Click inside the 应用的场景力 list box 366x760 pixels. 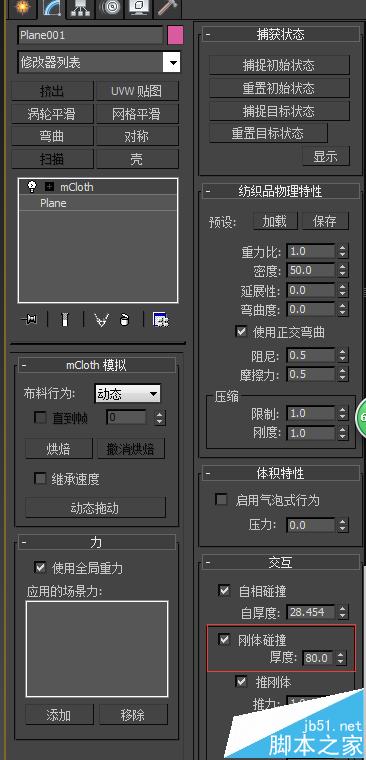(x=97, y=649)
